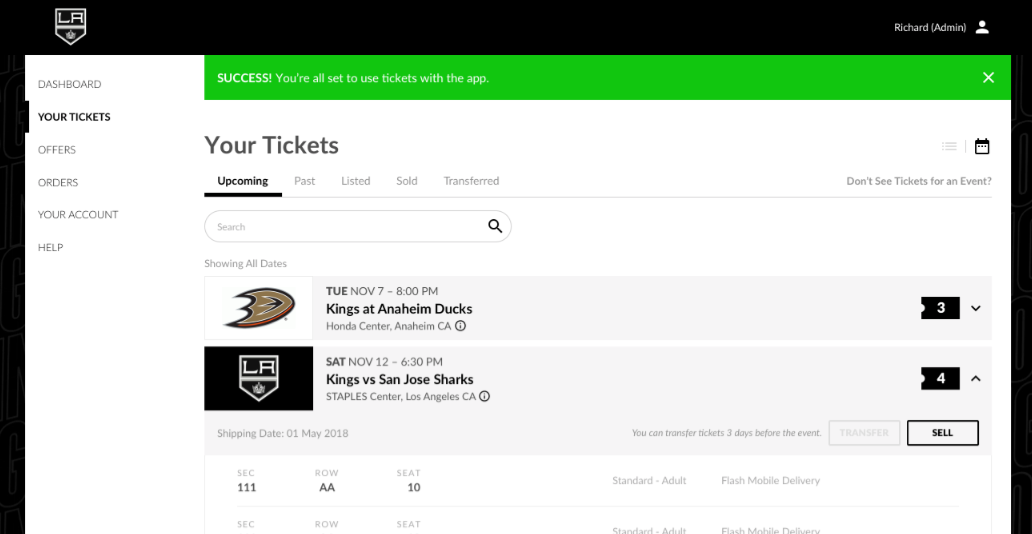Screen dimensions: 1032x534
Task: Open the Listed tickets tab
Action: tap(355, 181)
